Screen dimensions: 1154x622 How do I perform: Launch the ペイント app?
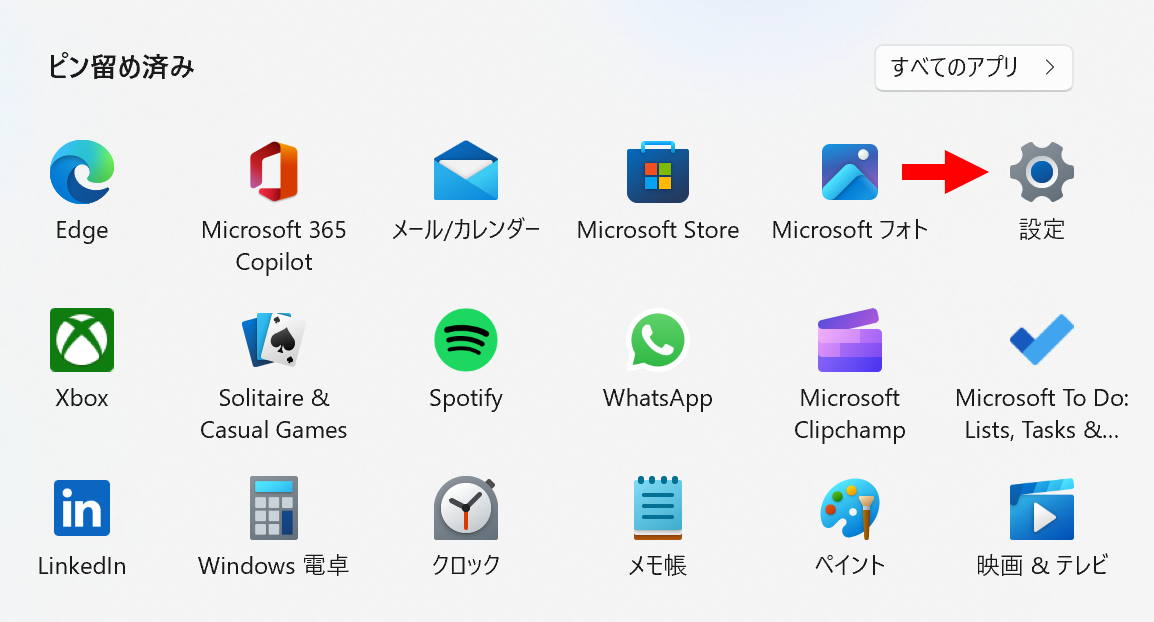tap(849, 509)
